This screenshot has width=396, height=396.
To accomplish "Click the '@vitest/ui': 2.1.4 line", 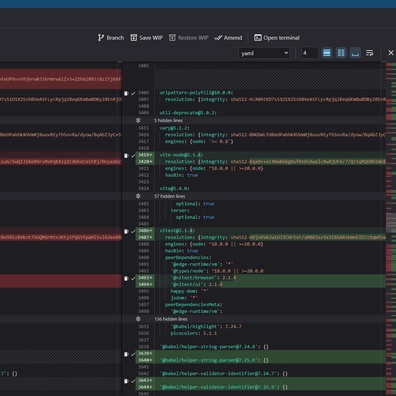I will pyautogui.click(x=196, y=284).
